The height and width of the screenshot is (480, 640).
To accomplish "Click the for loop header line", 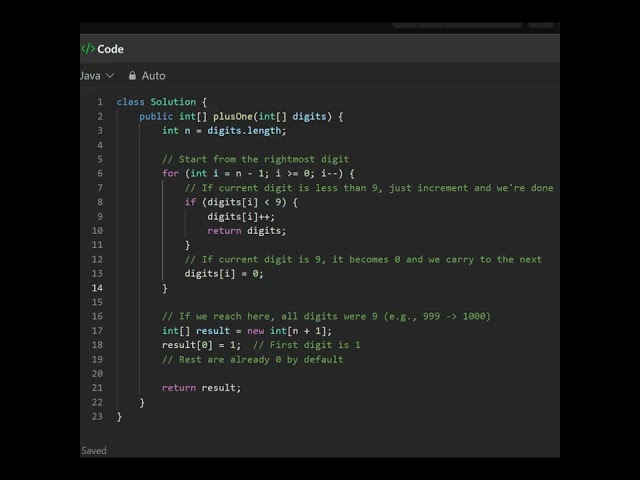I will 258,173.
